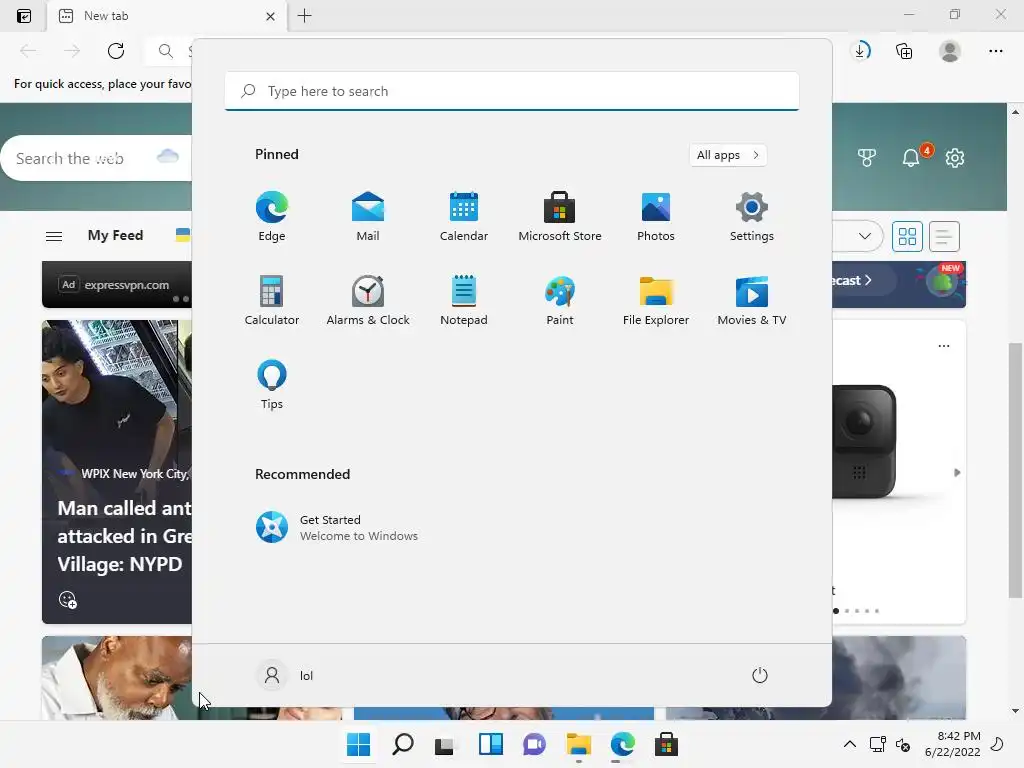Advance the product carousel right arrow
The image size is (1024, 768).
pos(957,472)
